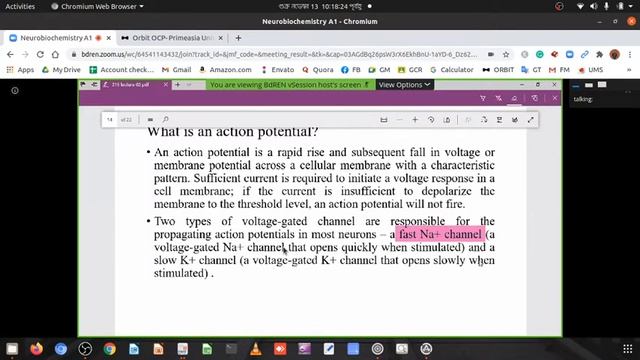Click the PDF fit-to-width icon
The image size is (640, 360).
click(x=384, y=120)
